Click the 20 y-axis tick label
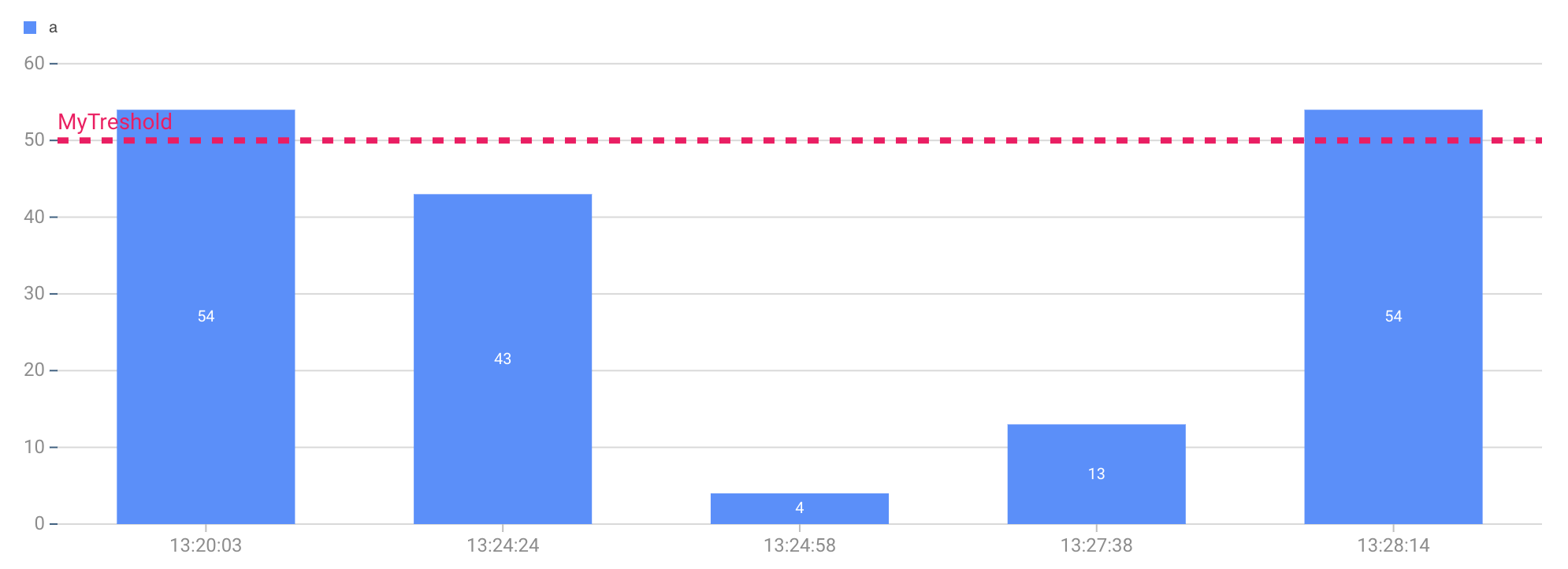Screen dimensions: 1568x569 [x=34, y=370]
